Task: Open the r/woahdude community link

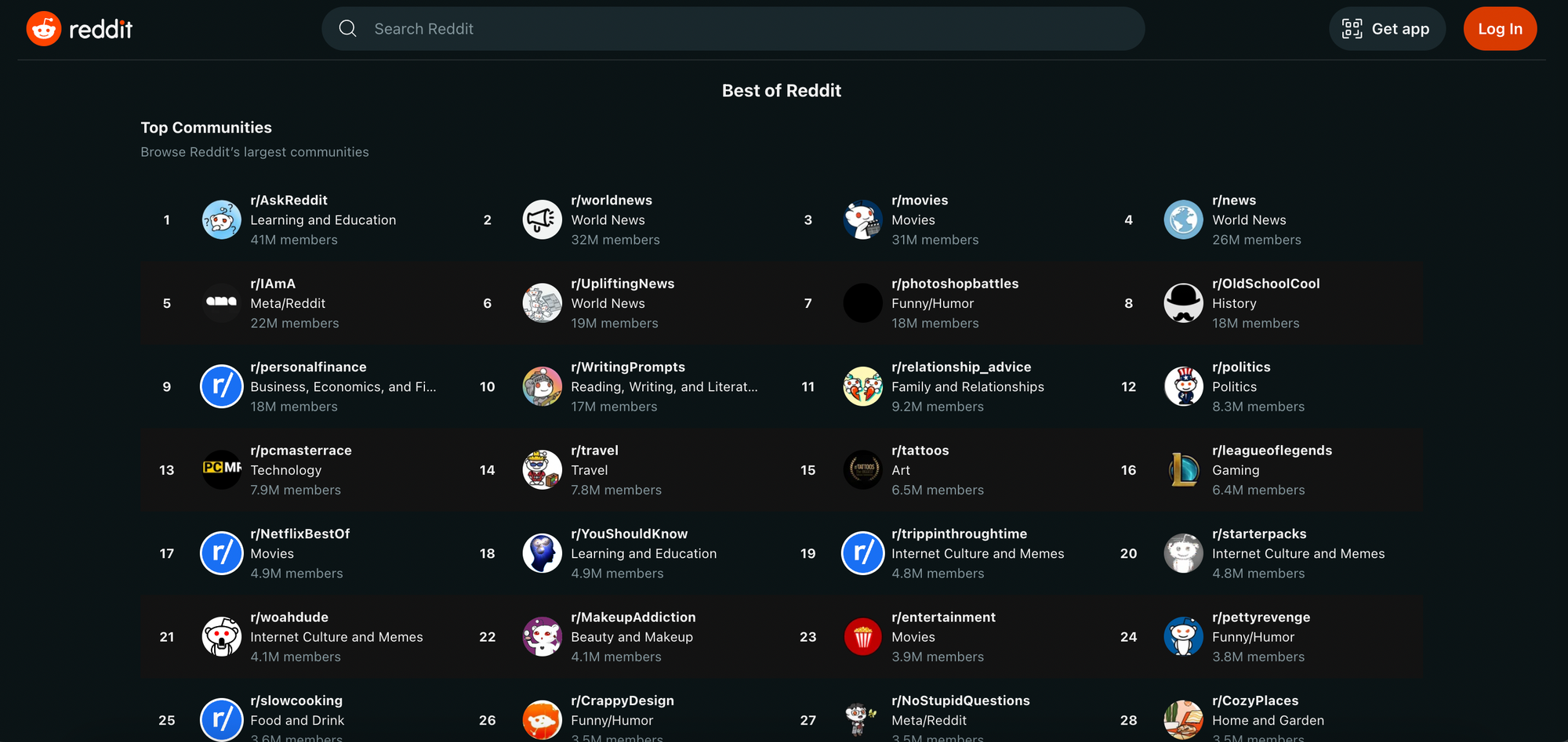Action: (289, 617)
